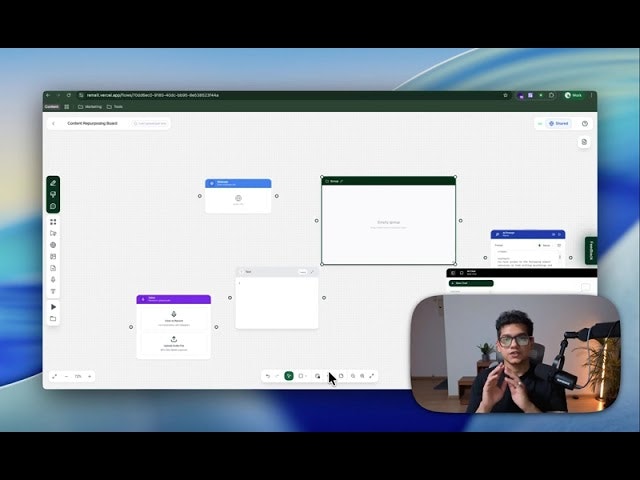Click zoom in magnifier in bottom toolbar
This screenshot has width=640, height=480.
(x=362, y=376)
